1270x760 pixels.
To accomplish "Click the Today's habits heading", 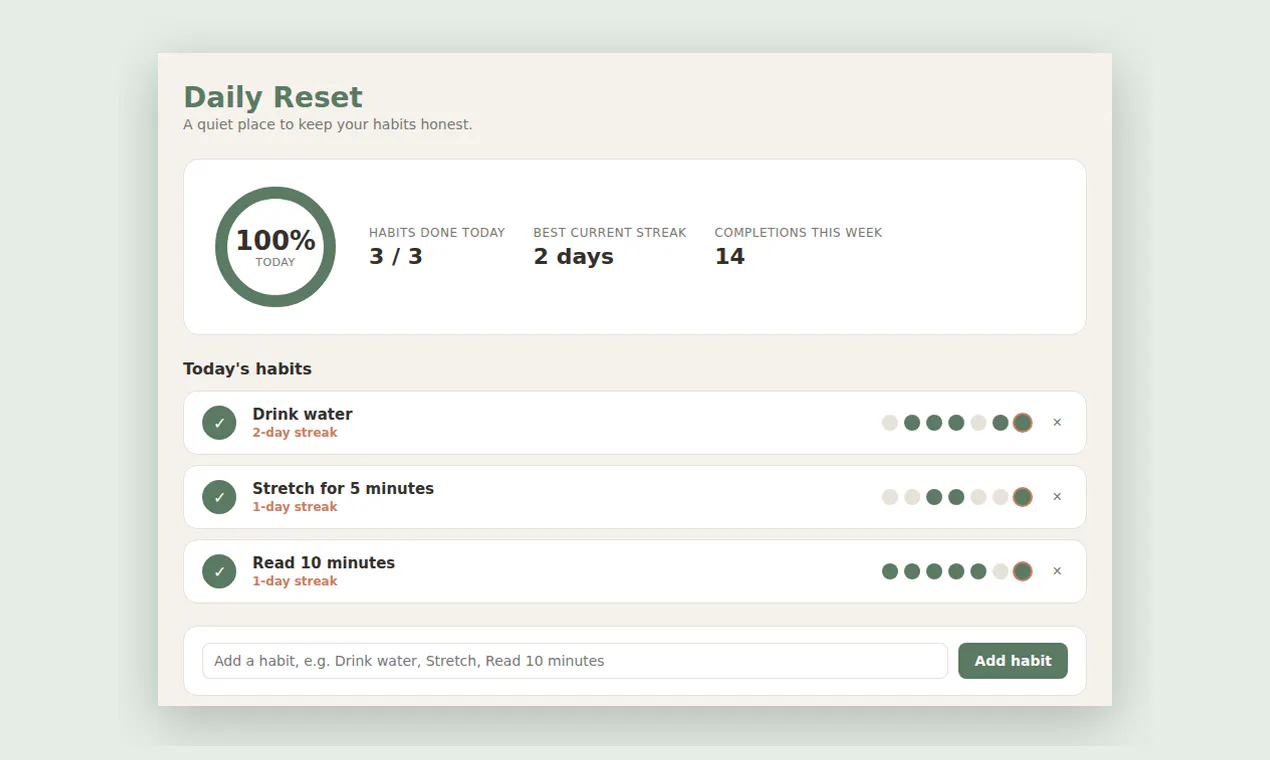I will tap(247, 369).
